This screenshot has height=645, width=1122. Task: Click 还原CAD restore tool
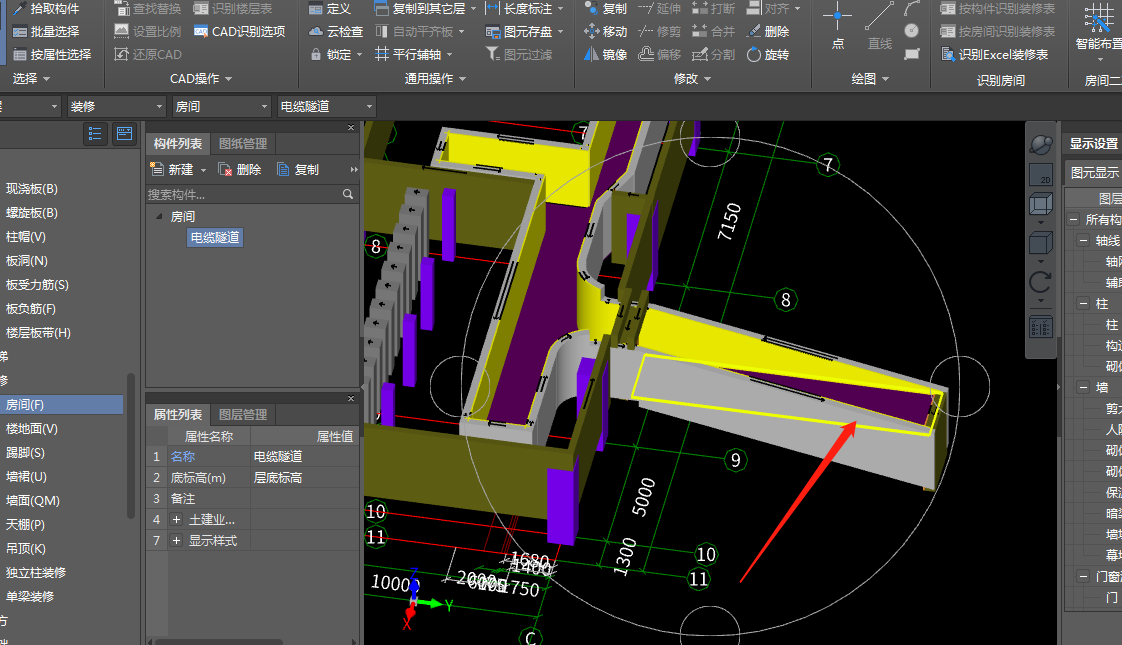coord(148,54)
